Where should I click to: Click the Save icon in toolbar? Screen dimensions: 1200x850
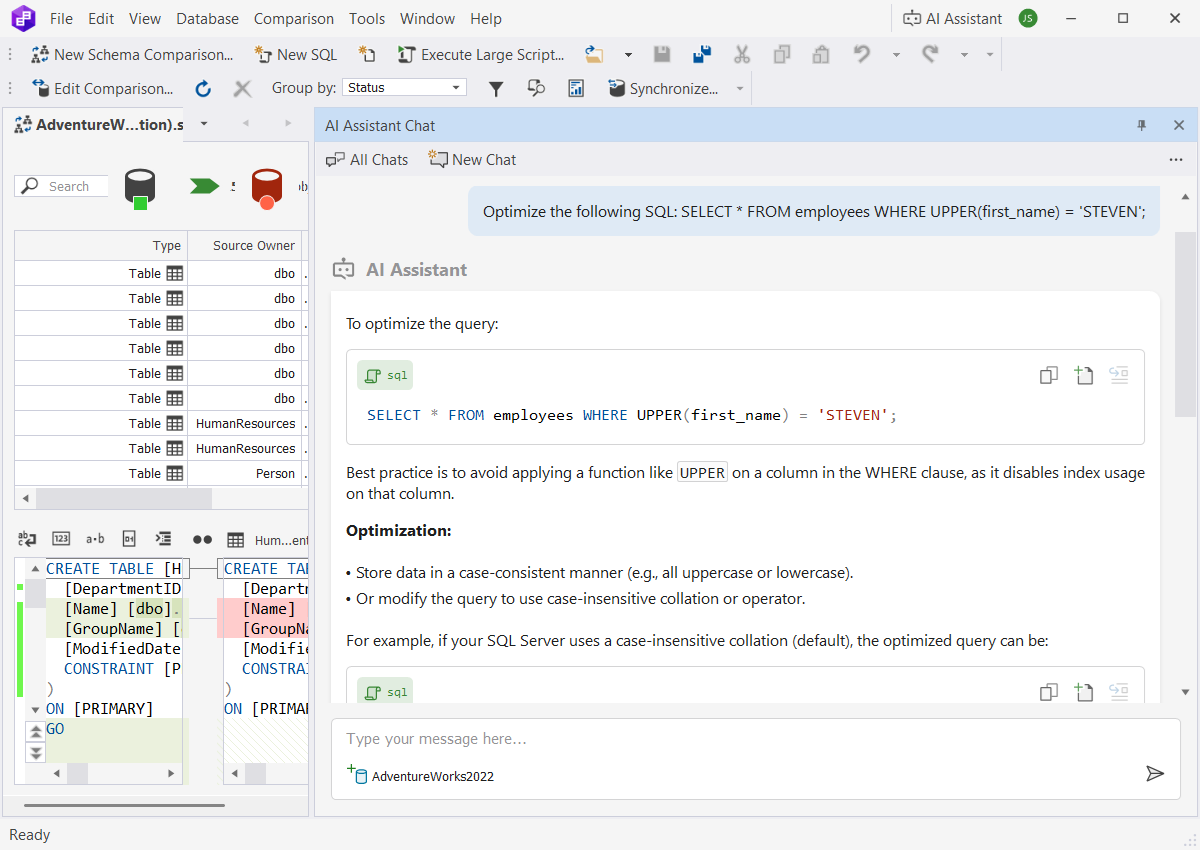click(662, 55)
